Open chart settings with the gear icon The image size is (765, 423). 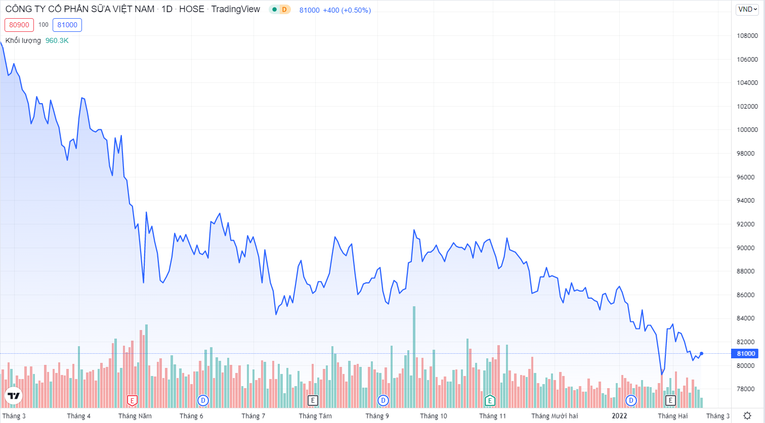746,415
